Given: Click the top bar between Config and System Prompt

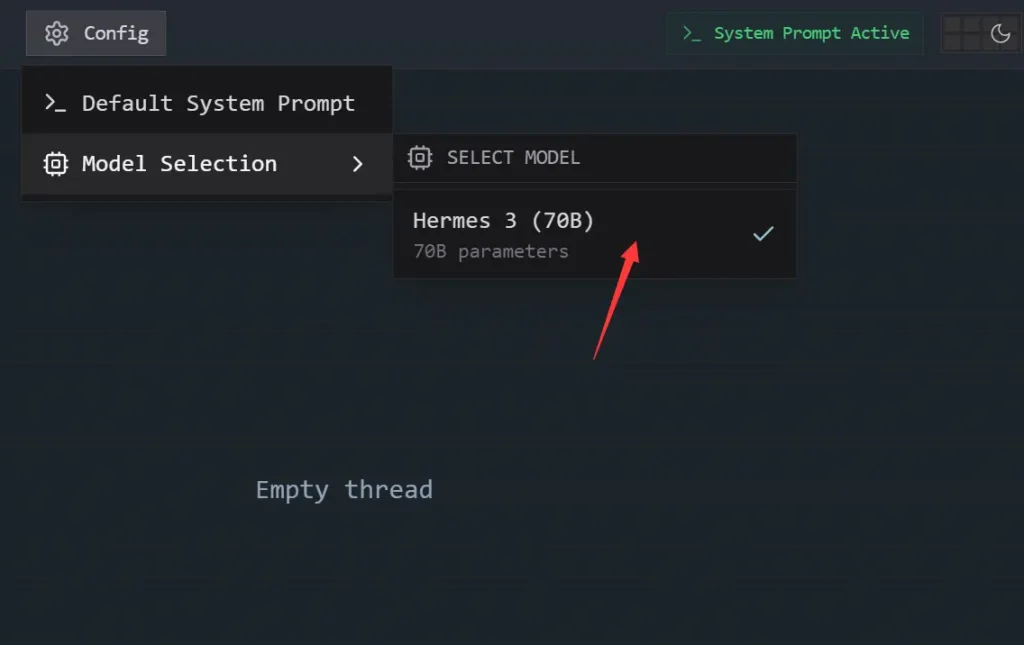Looking at the screenshot, I should tap(415, 33).
